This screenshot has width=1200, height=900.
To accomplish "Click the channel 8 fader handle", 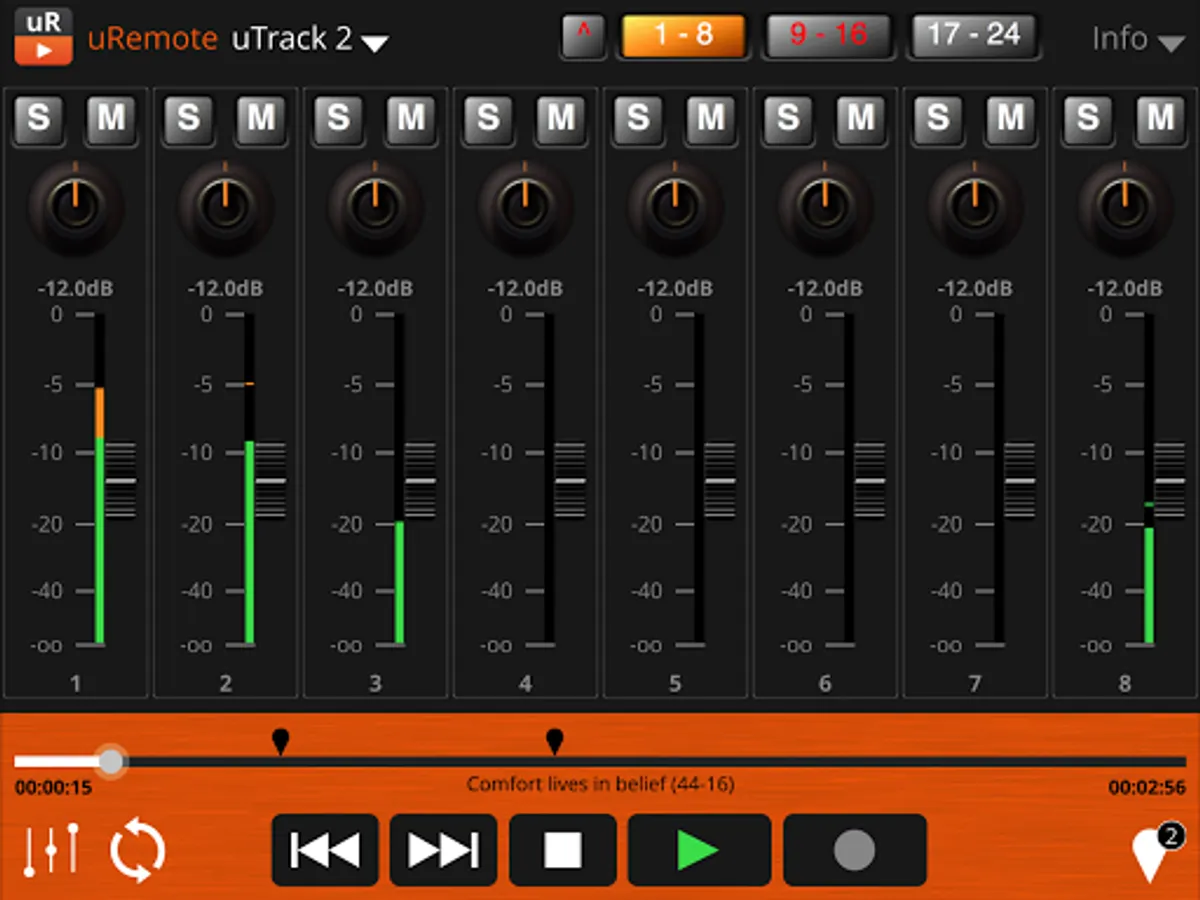I will click(1171, 480).
